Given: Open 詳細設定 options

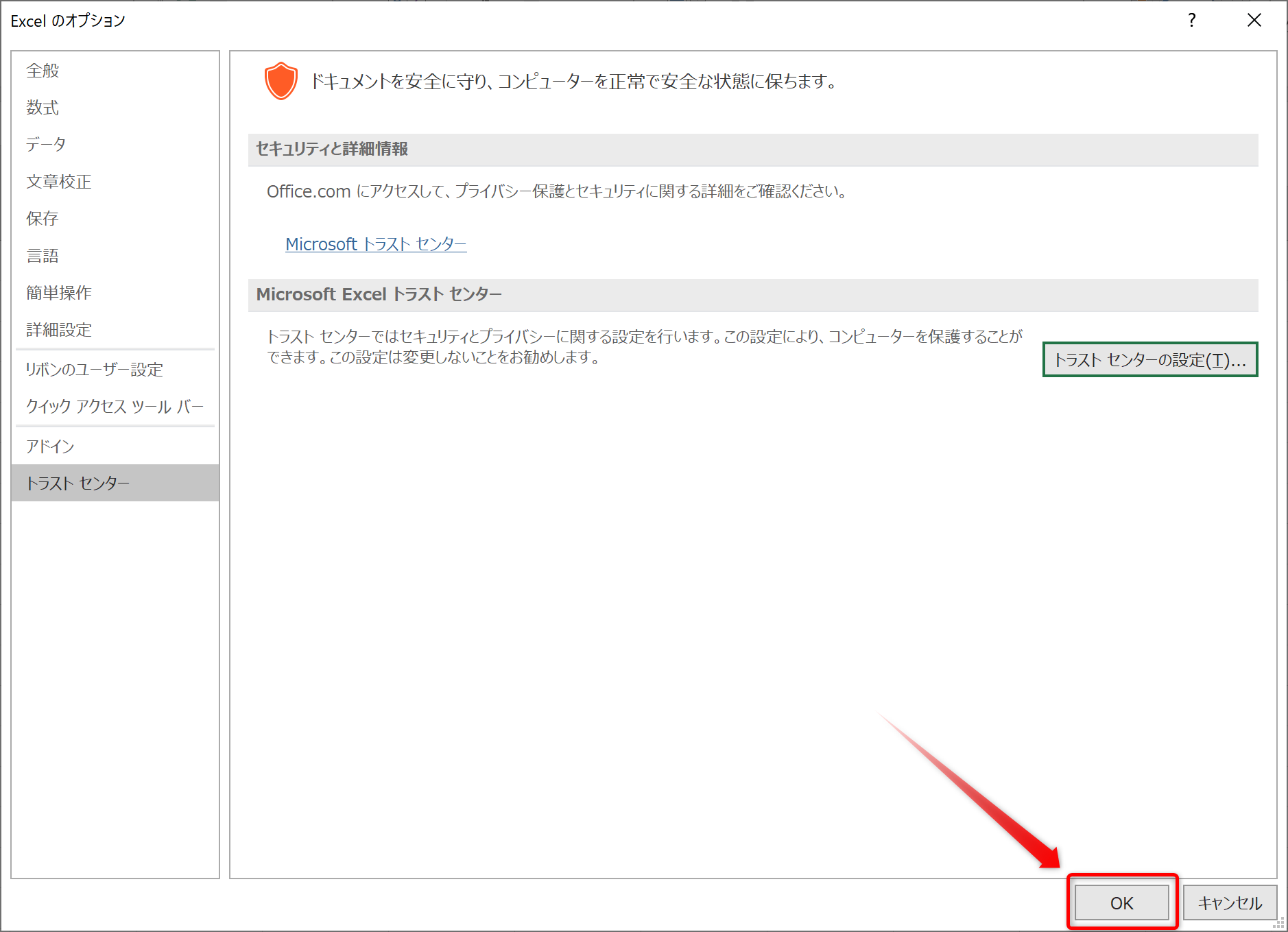Looking at the screenshot, I should [x=115, y=330].
